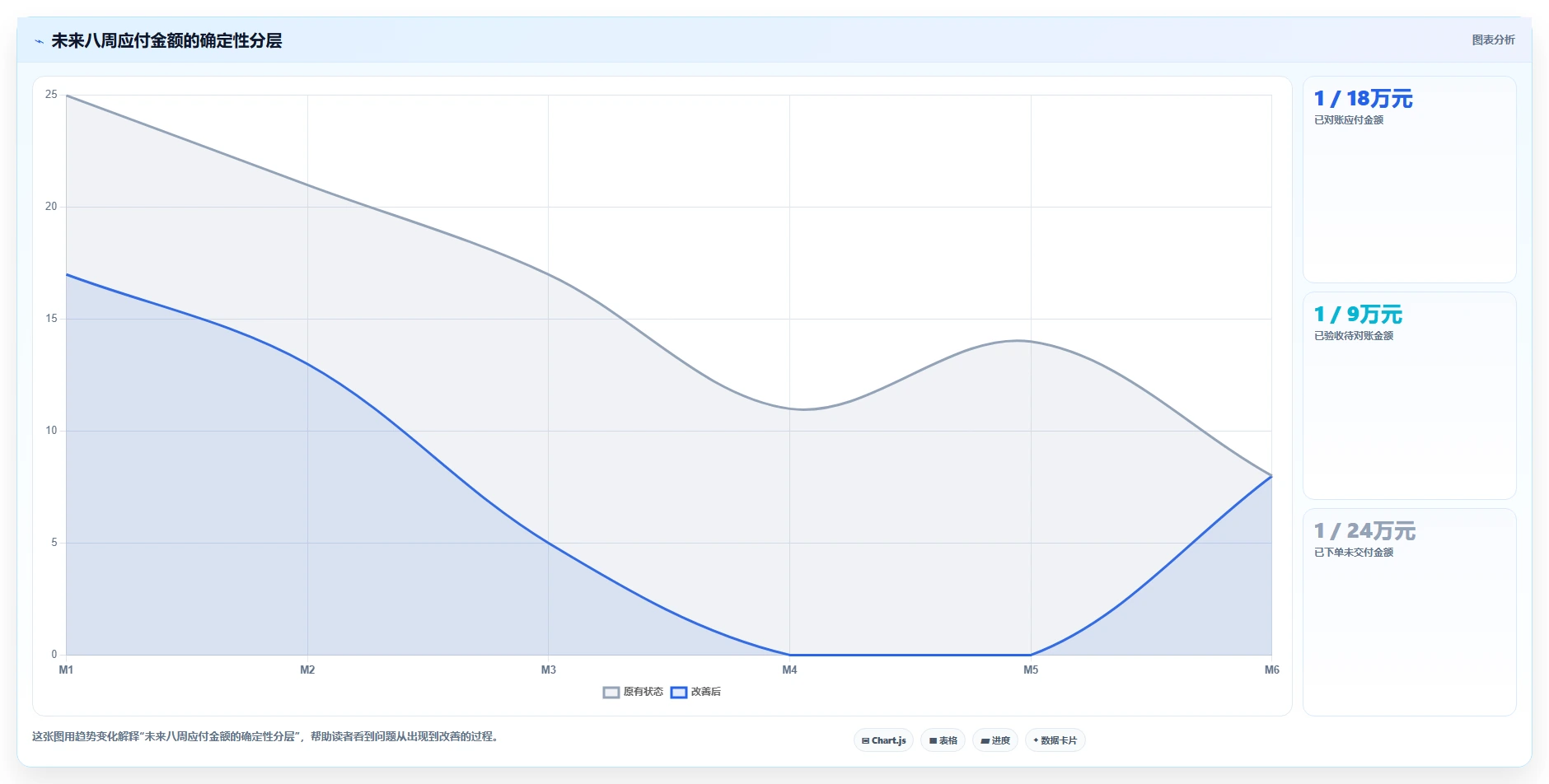Open the 图表分析 link in header
This screenshot has height=784, width=1549.
[1493, 40]
